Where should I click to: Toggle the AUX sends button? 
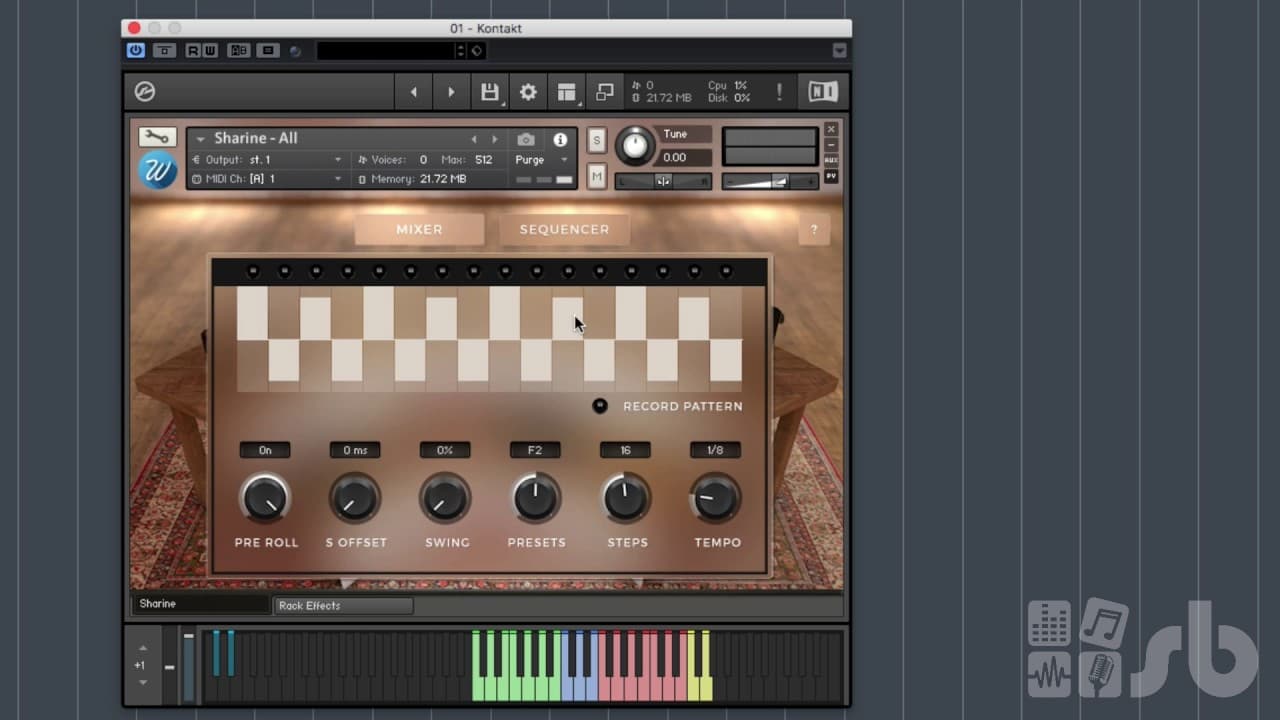tap(831, 160)
